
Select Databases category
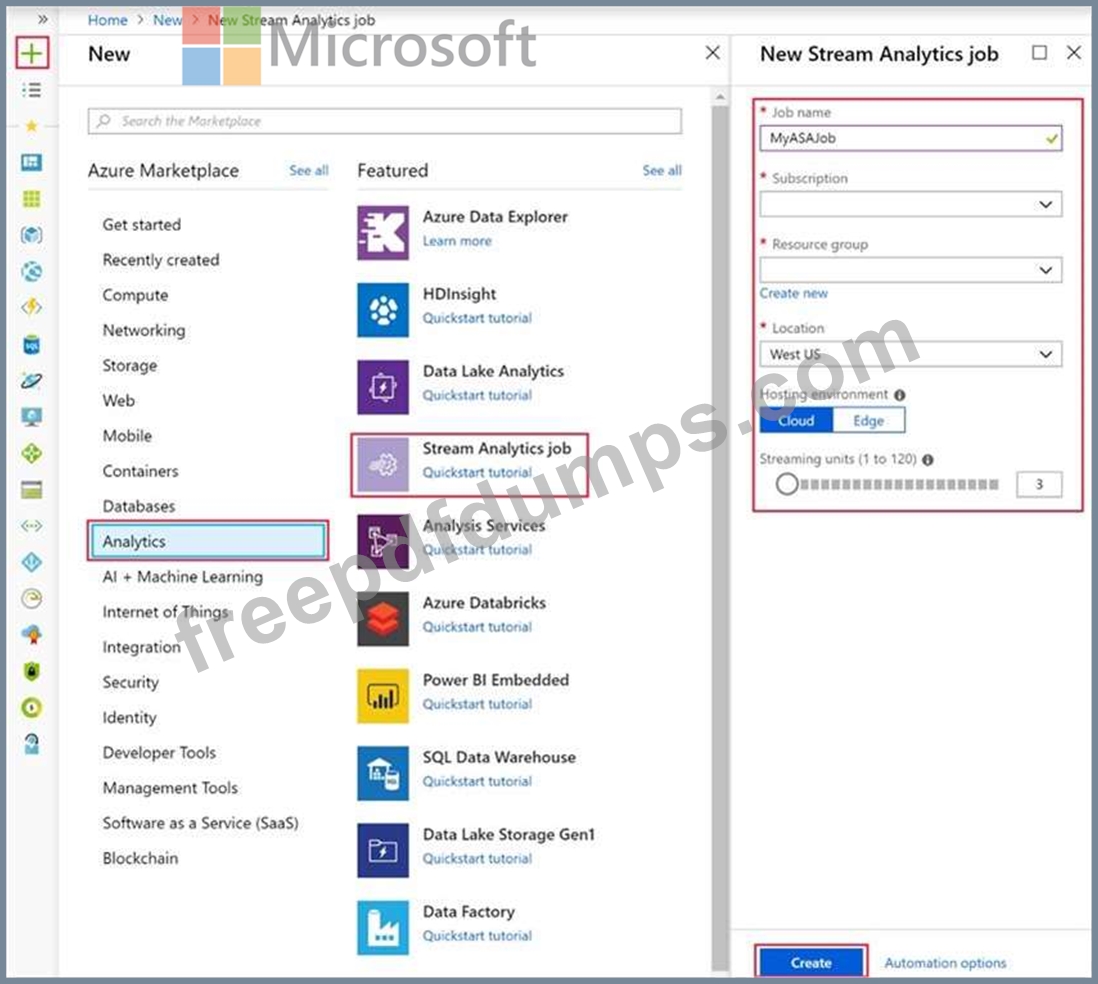139,506
